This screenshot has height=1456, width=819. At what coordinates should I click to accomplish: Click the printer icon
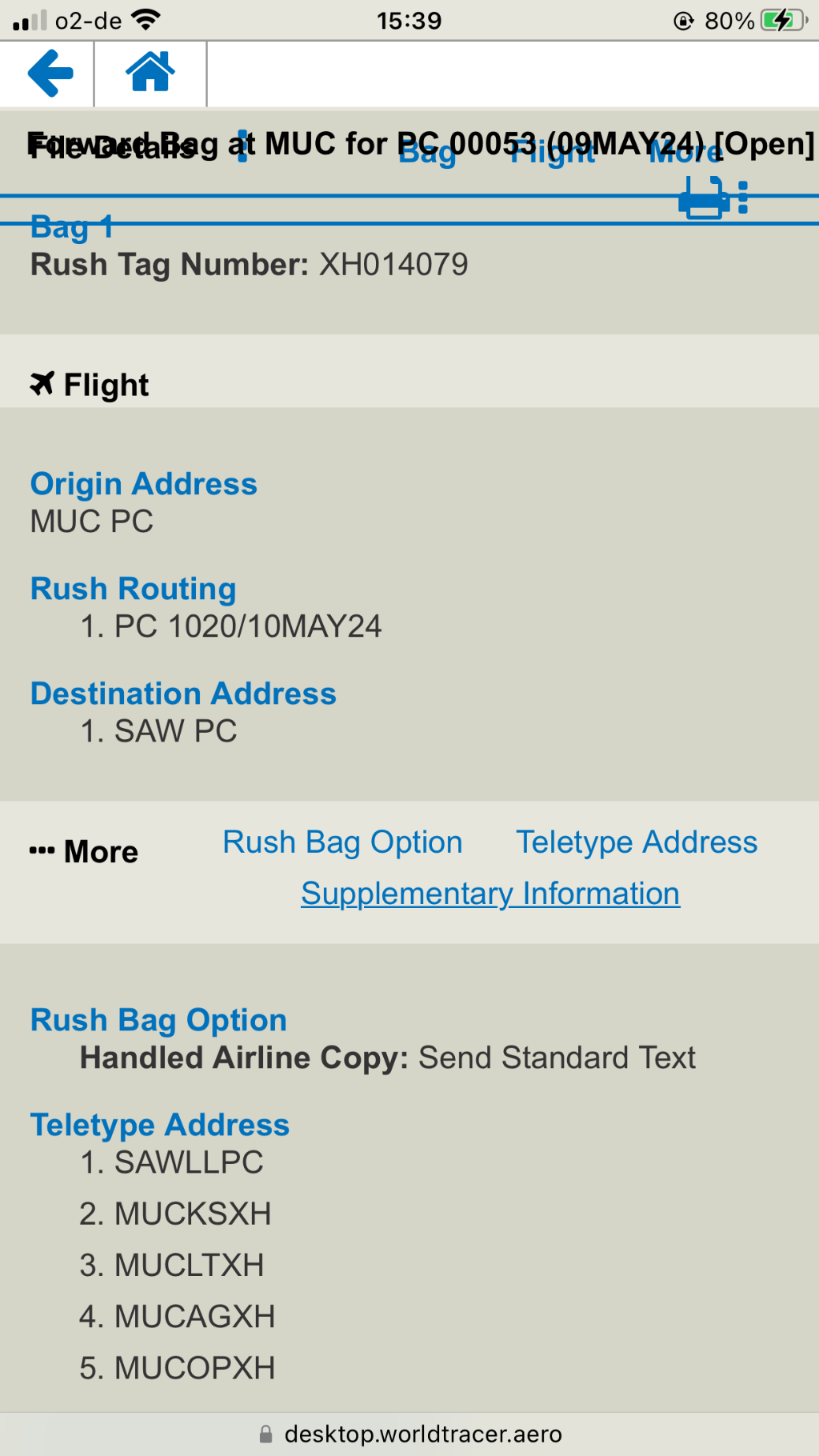coord(702,198)
